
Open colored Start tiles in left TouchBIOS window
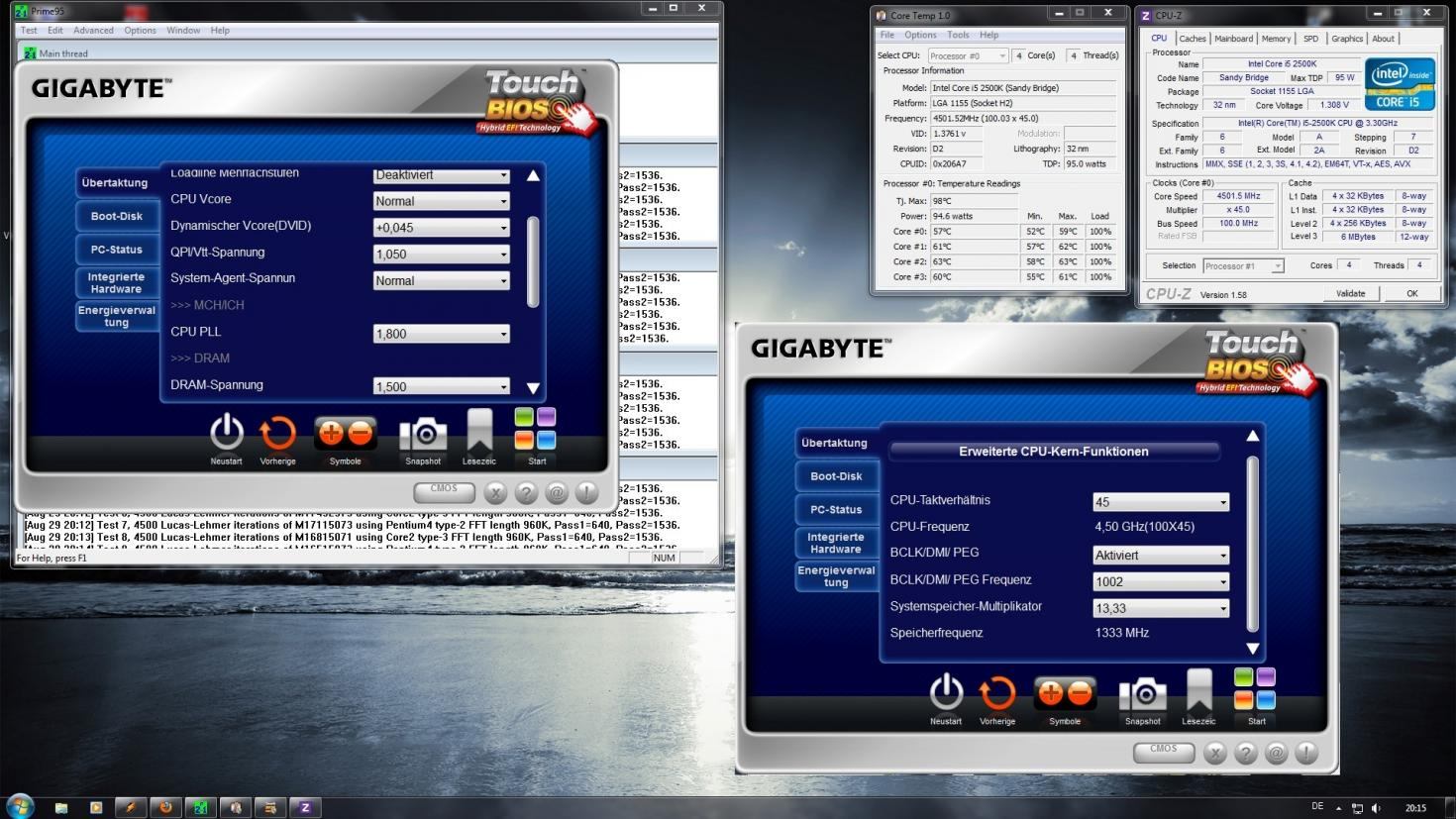click(536, 429)
